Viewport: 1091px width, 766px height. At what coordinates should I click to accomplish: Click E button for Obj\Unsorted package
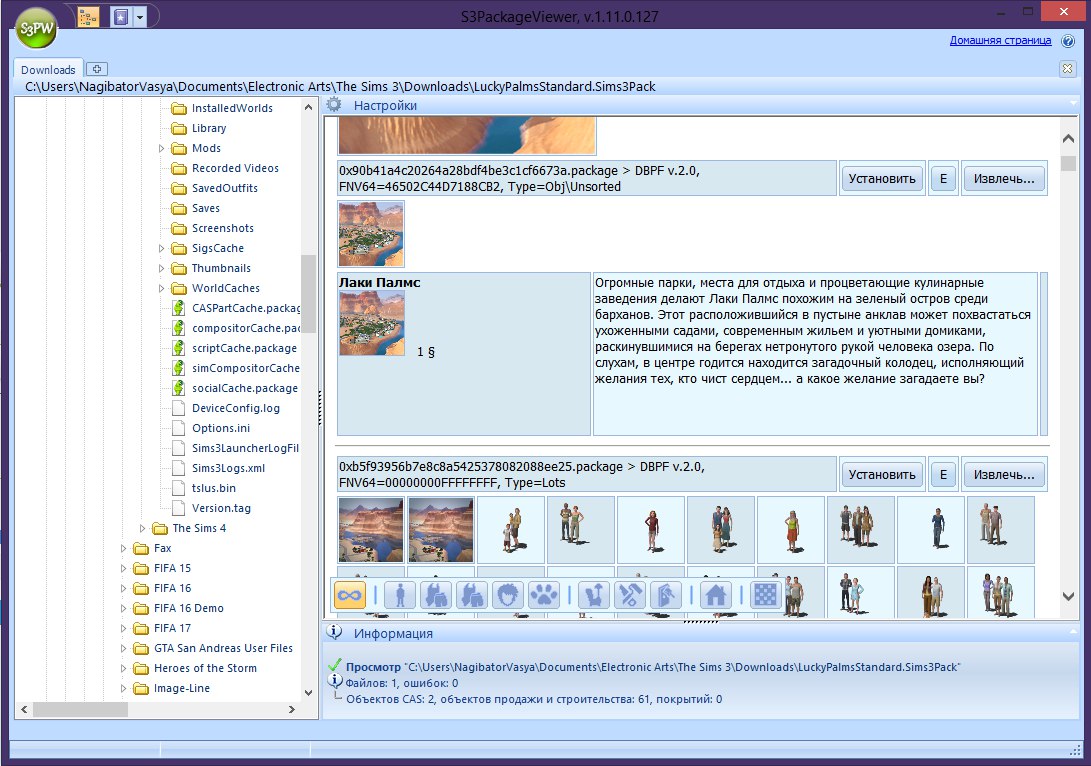943,179
